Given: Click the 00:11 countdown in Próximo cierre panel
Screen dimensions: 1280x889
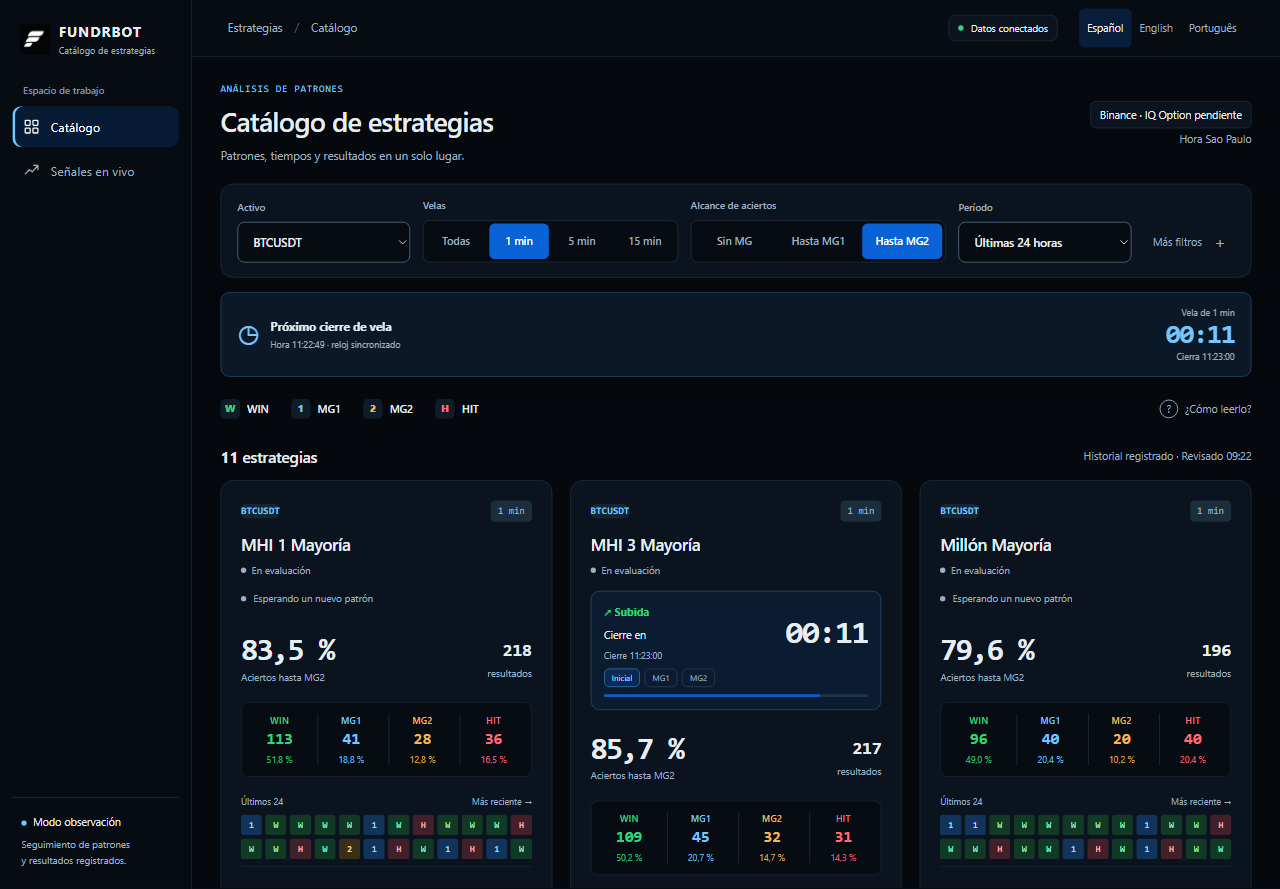Looking at the screenshot, I should pos(1200,335).
